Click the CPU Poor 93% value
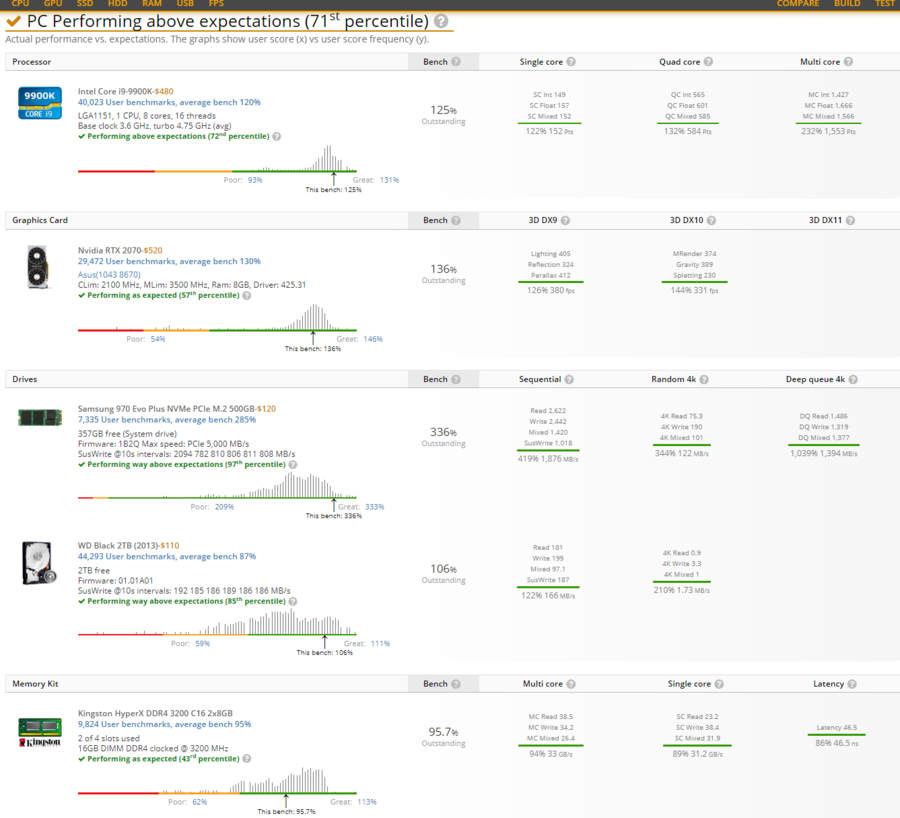The height and width of the screenshot is (818, 900). click(x=255, y=180)
